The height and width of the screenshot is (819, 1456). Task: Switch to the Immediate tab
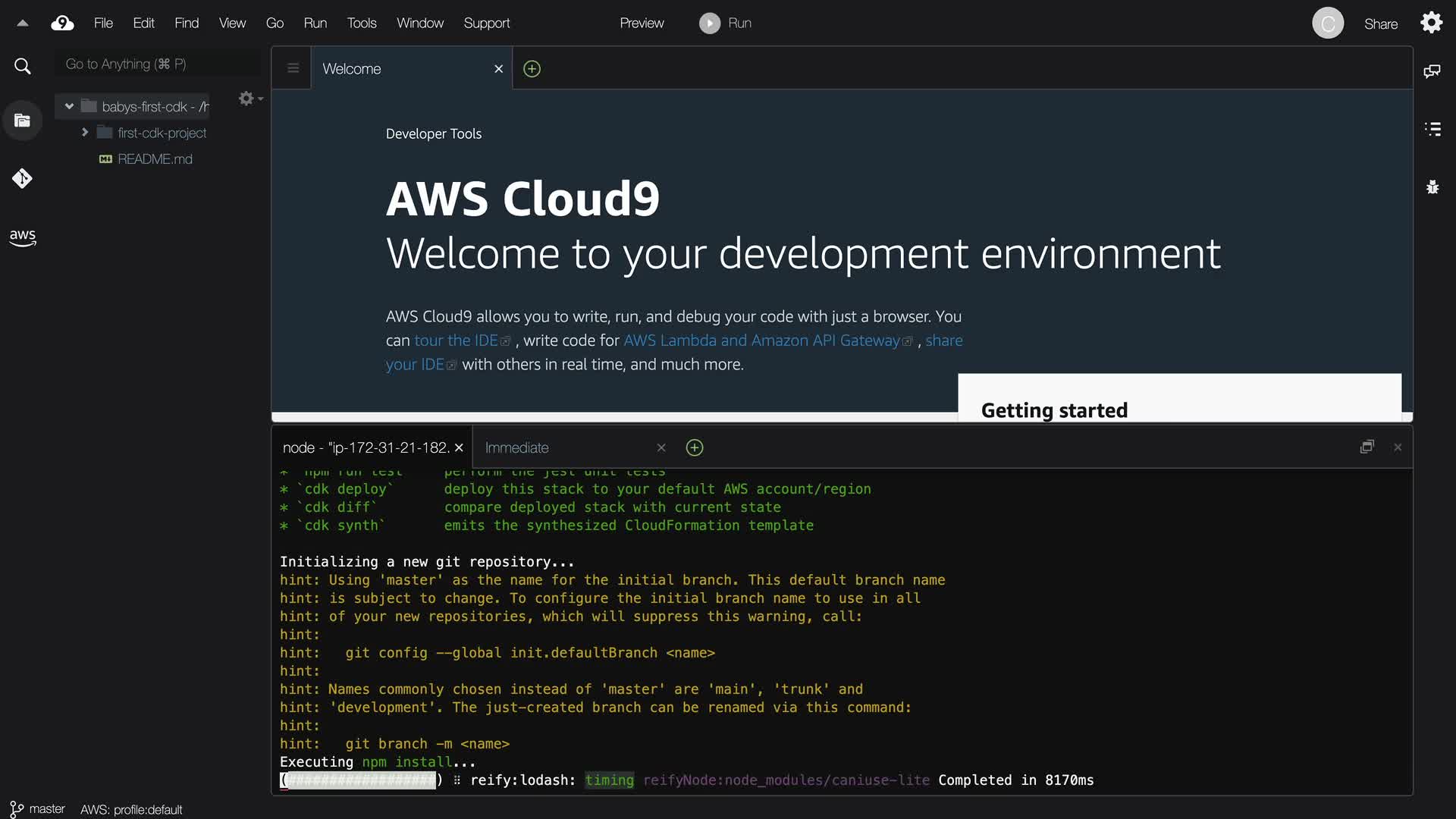tap(517, 448)
